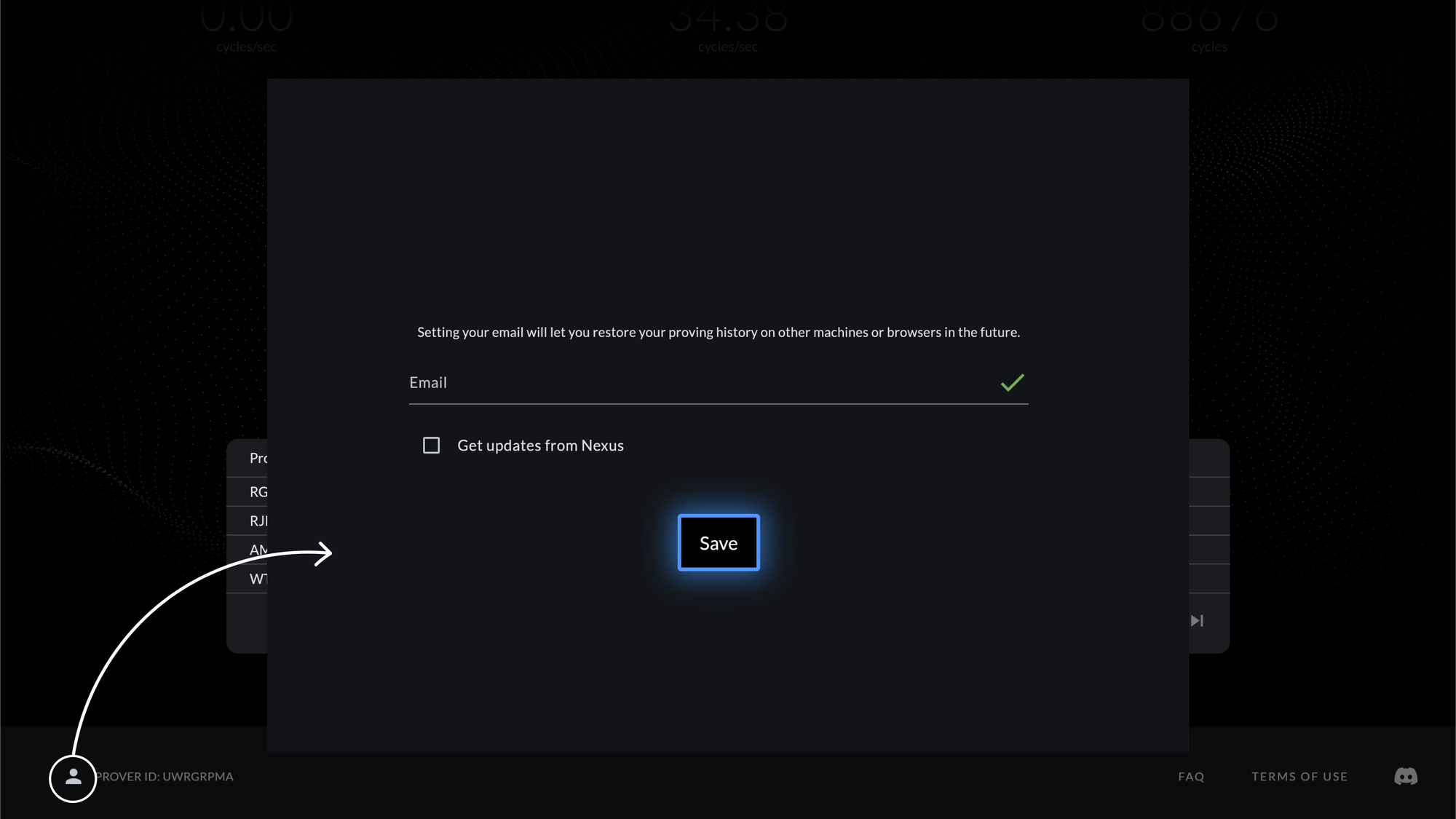
Task: Click the 'Get updates from Nexus' label
Action: (540, 446)
